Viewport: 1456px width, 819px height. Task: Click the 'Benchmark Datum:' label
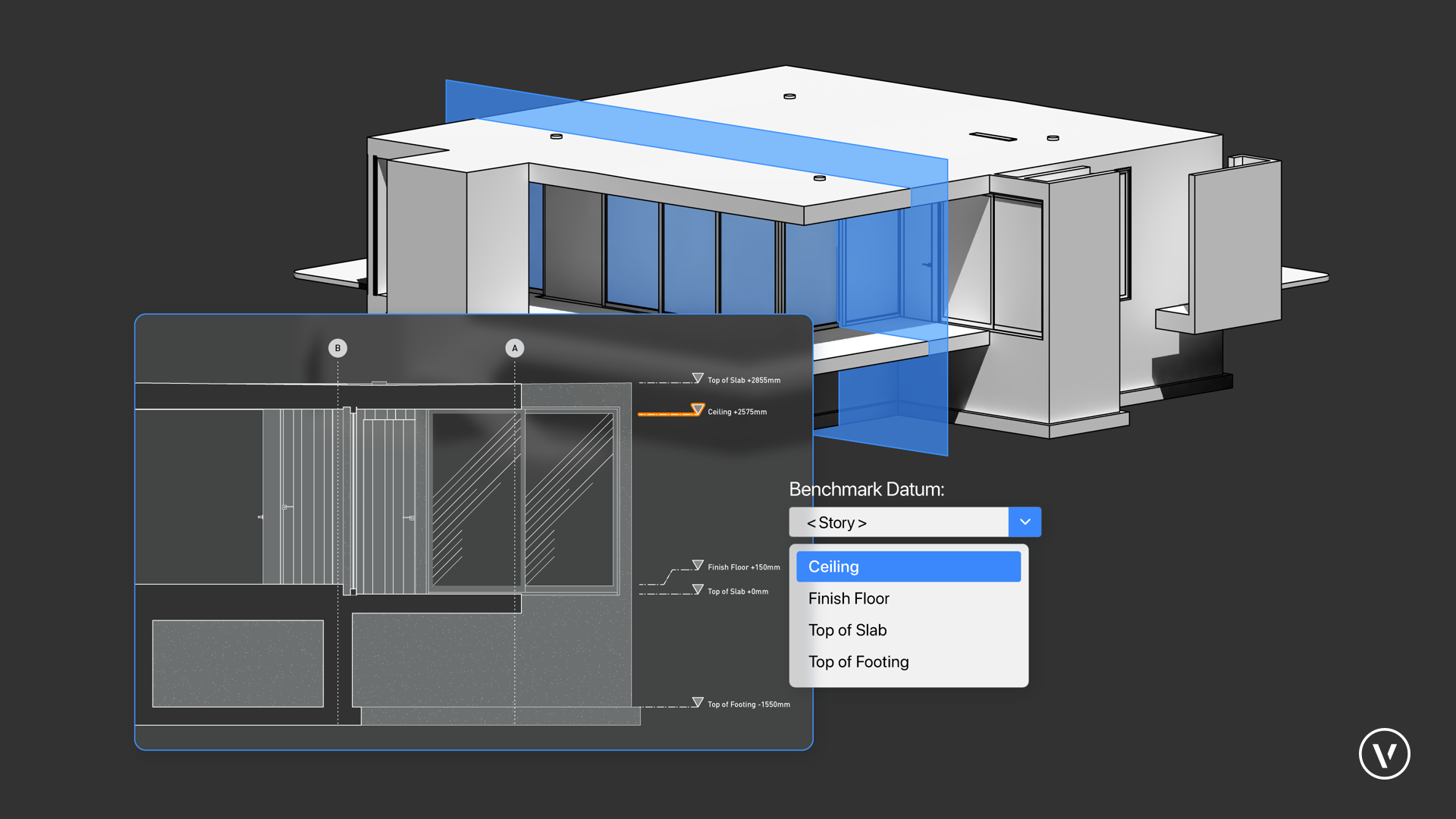(867, 489)
